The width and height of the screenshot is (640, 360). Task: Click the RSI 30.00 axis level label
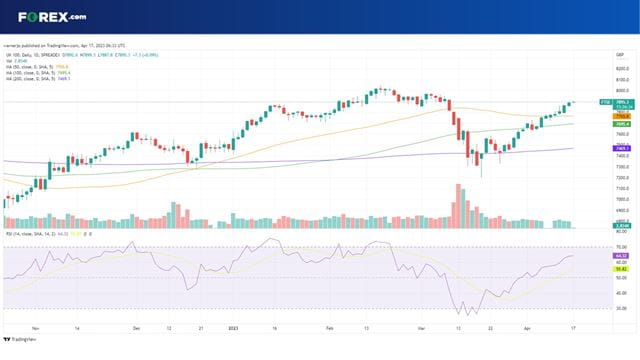click(621, 309)
